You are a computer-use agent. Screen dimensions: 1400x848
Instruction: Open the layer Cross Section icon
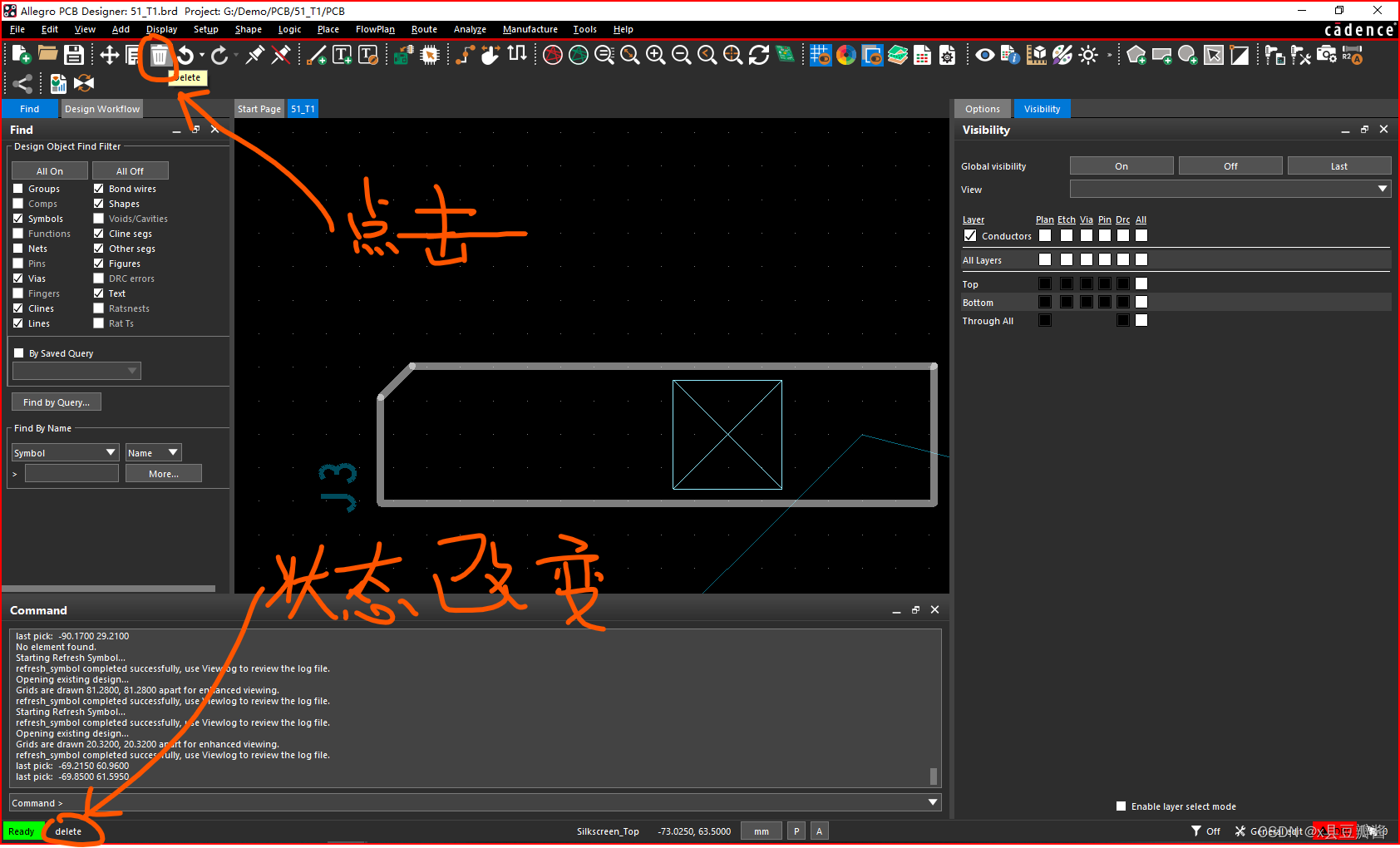[898, 55]
